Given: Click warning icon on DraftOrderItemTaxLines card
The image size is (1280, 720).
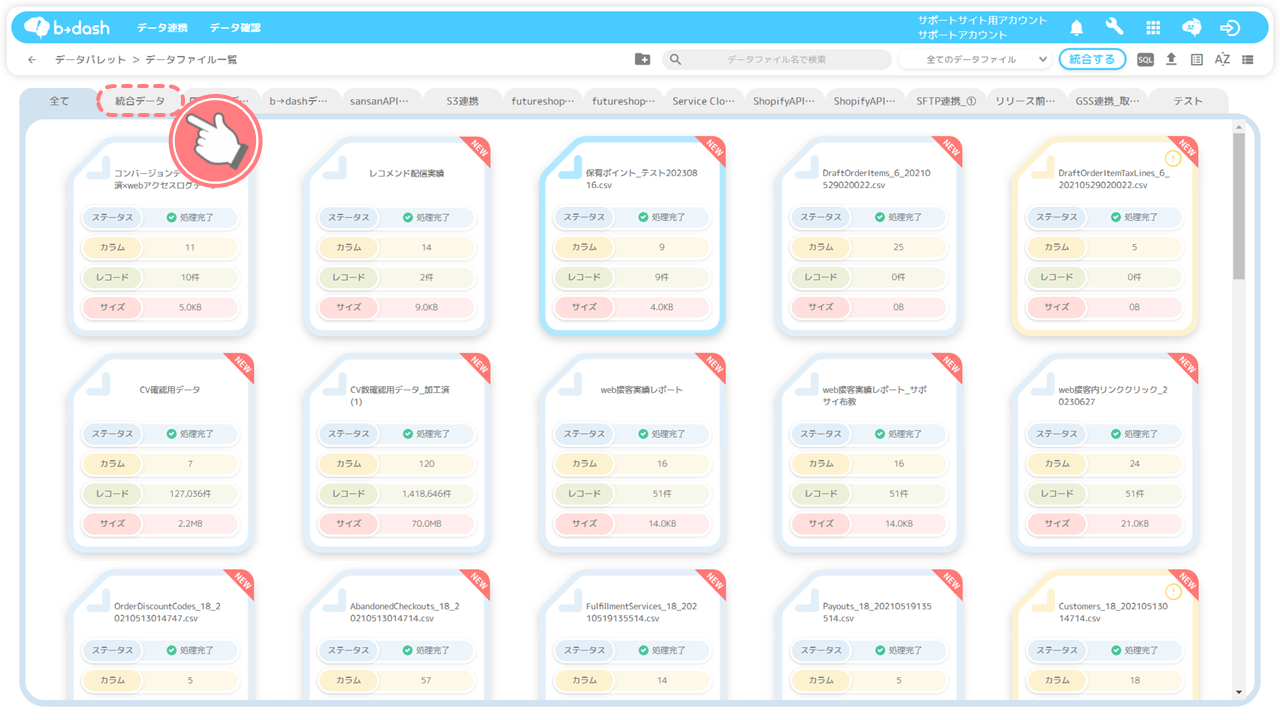Looking at the screenshot, I should pyautogui.click(x=1174, y=158).
